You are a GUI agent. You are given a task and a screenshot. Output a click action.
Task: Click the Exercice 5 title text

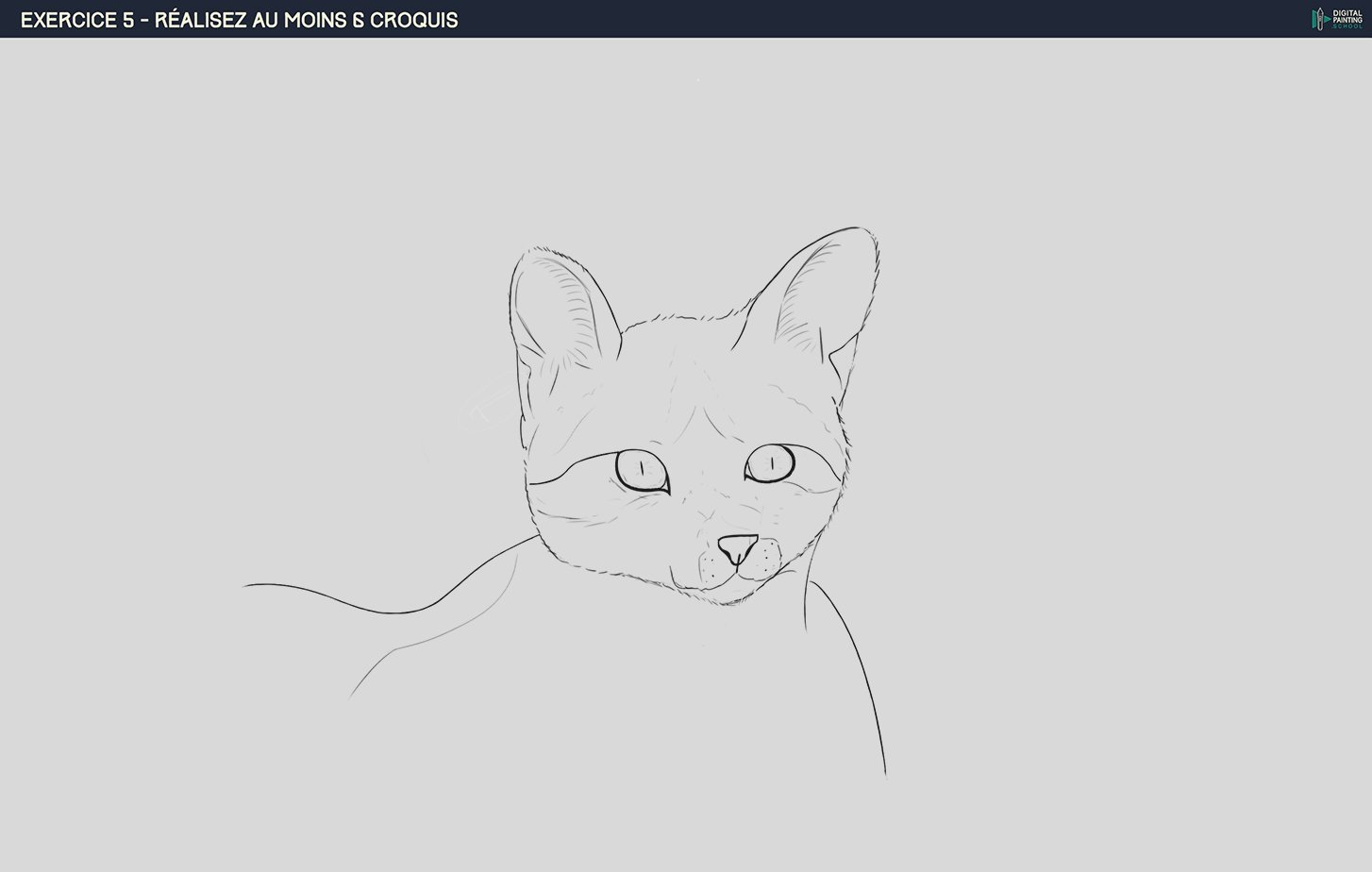239,20
